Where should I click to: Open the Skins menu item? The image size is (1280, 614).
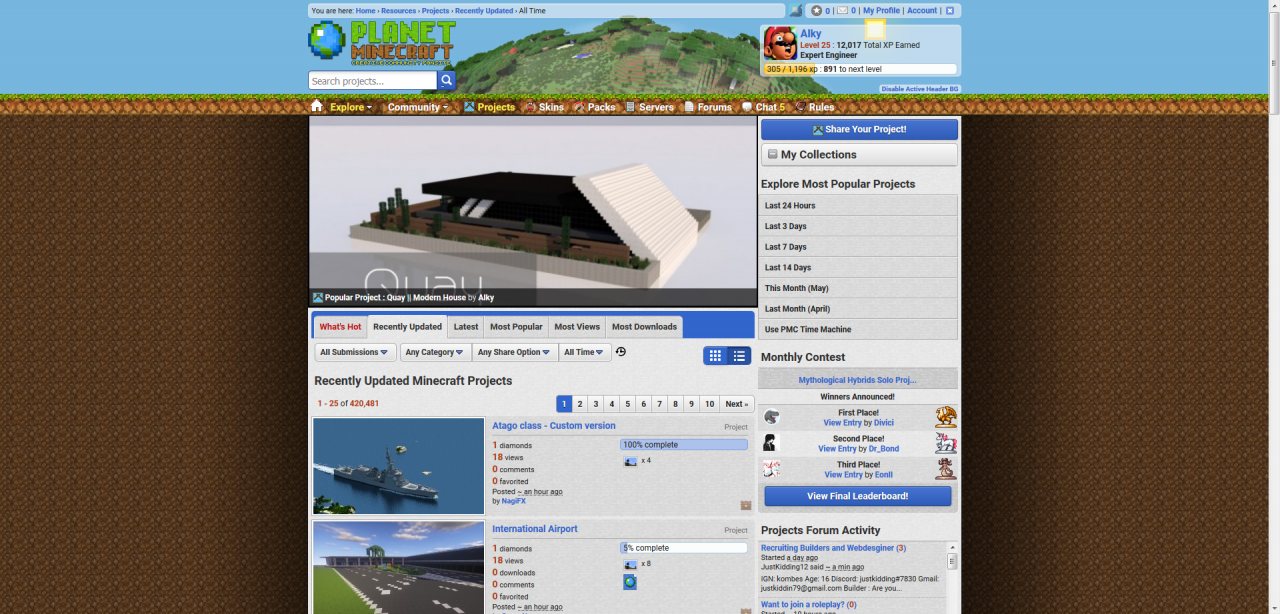coord(545,107)
